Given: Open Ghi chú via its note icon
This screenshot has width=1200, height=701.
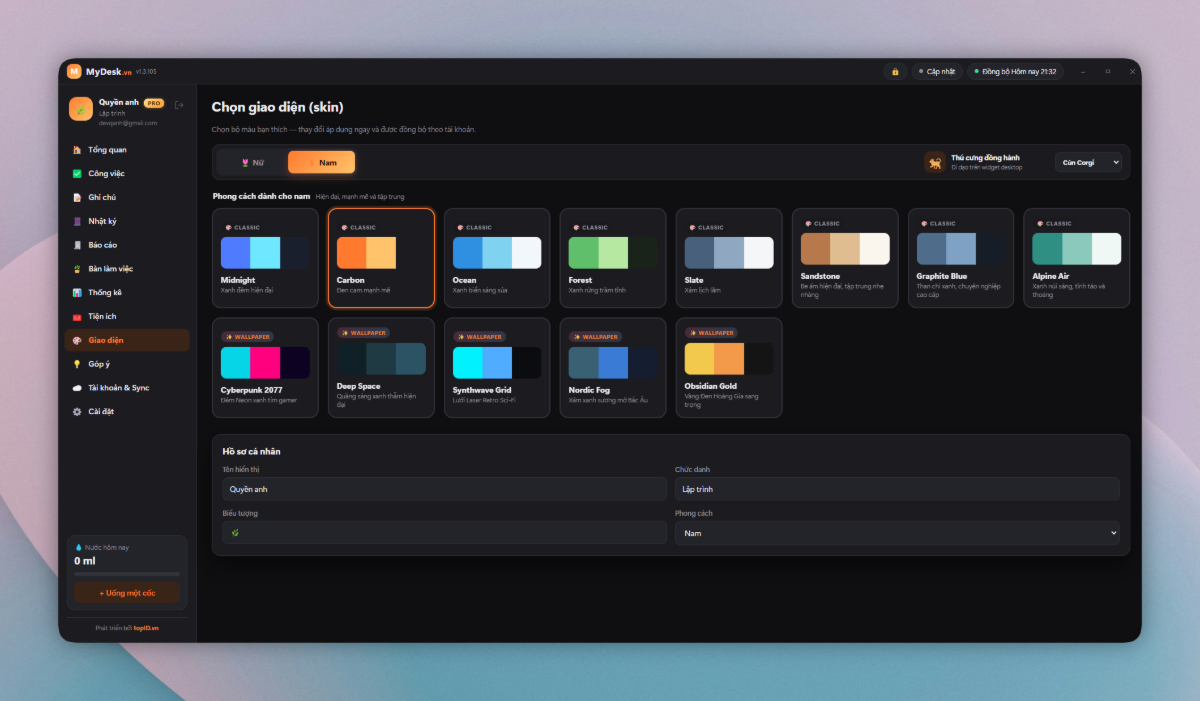Looking at the screenshot, I should coord(77,198).
